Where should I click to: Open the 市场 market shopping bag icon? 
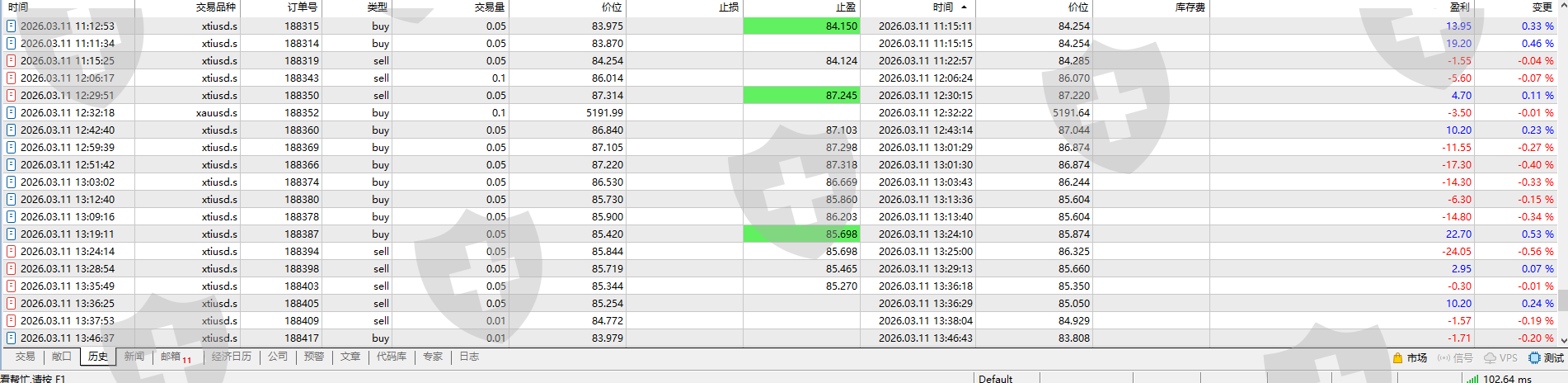1397,358
